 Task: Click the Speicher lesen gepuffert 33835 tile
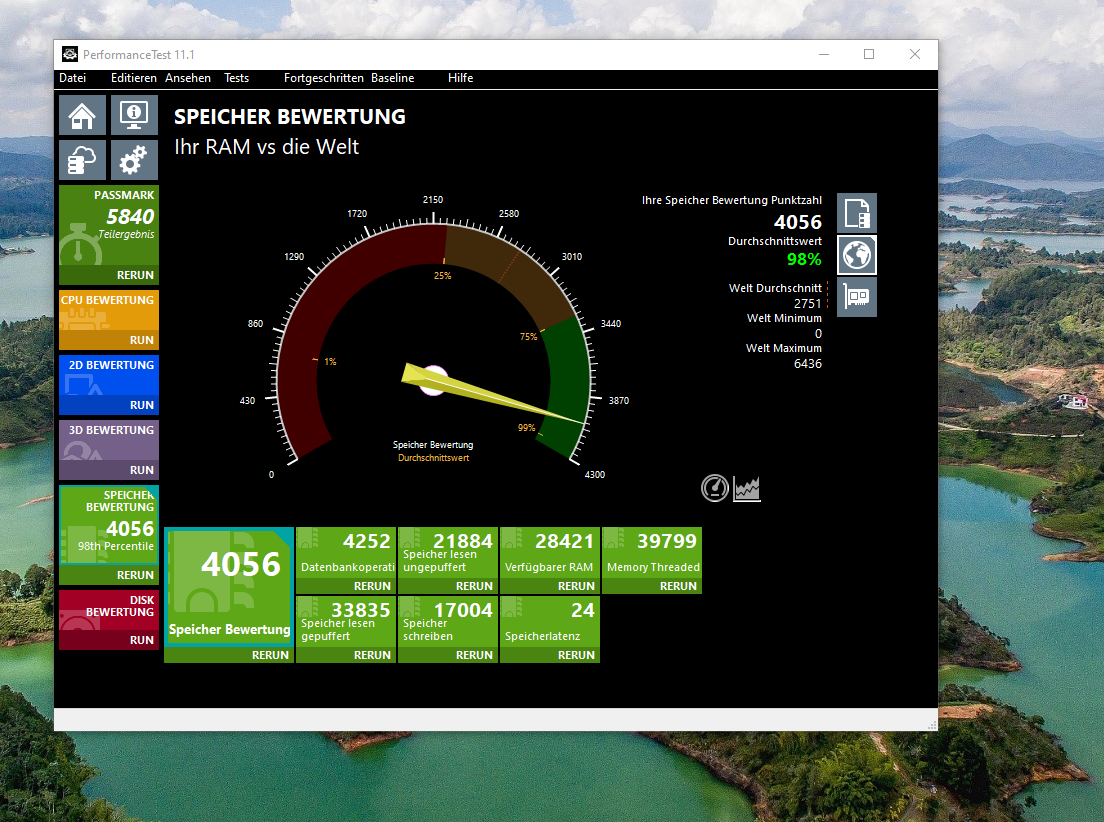[x=346, y=621]
